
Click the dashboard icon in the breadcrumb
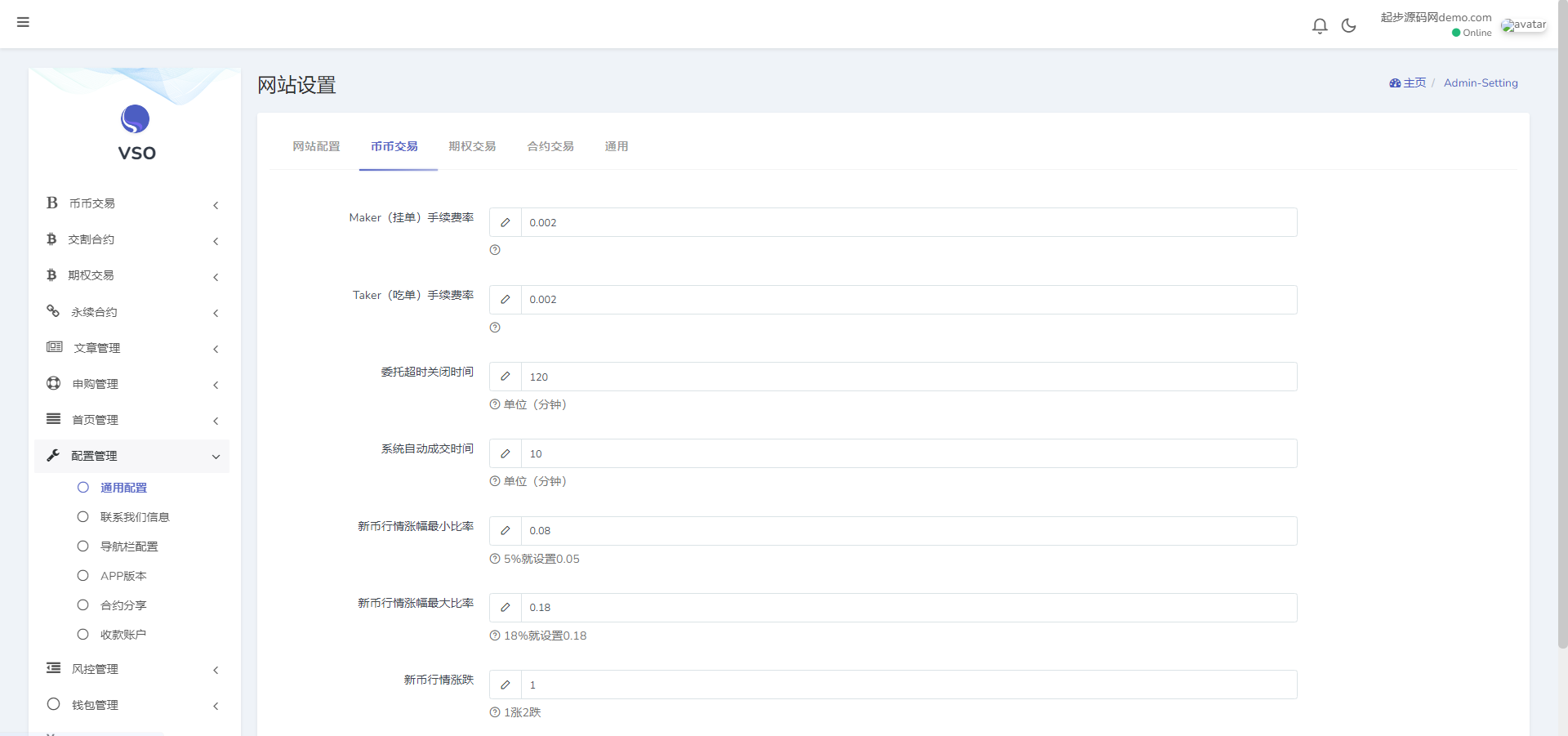(1395, 83)
